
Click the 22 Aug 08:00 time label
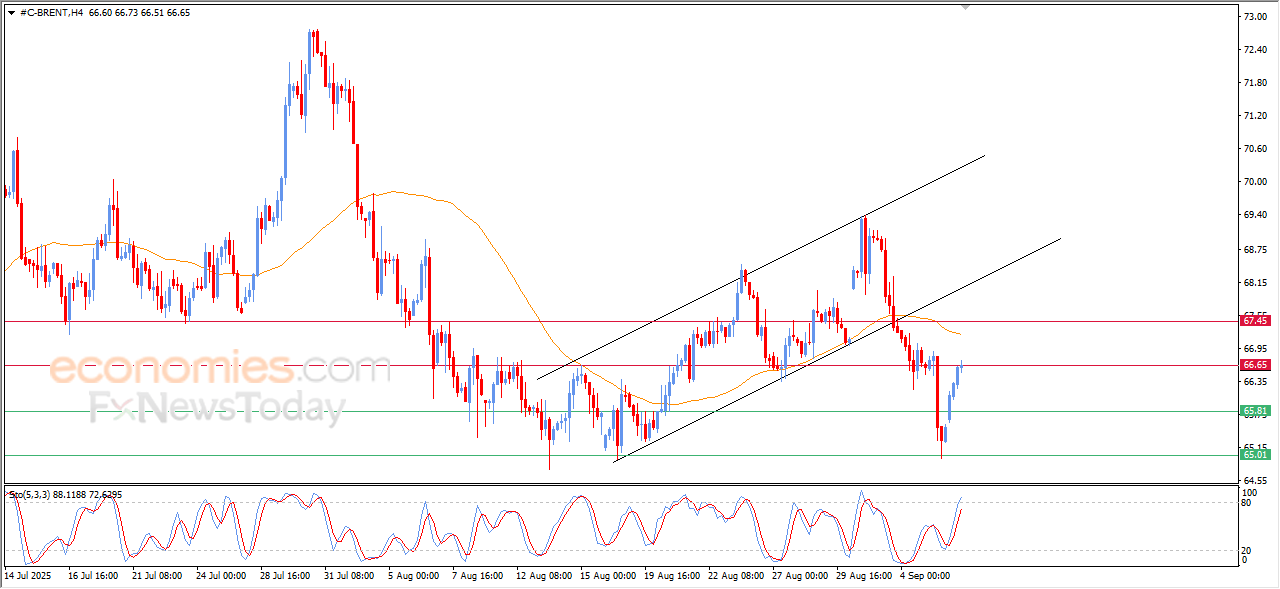(735, 576)
